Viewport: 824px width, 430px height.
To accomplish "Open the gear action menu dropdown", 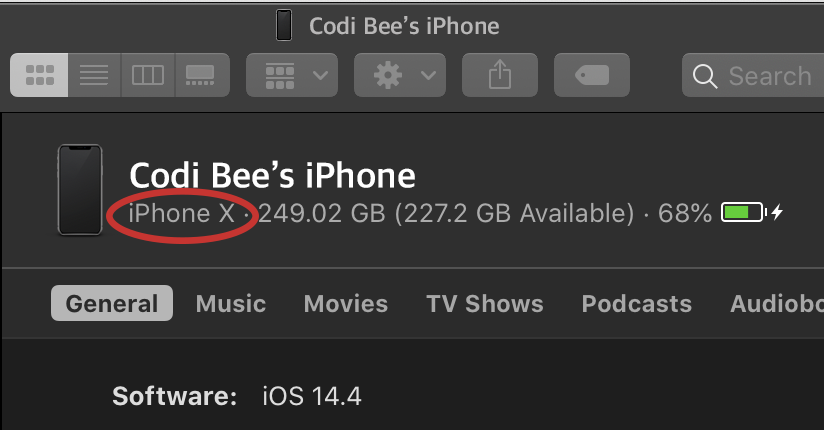I will [x=399, y=75].
